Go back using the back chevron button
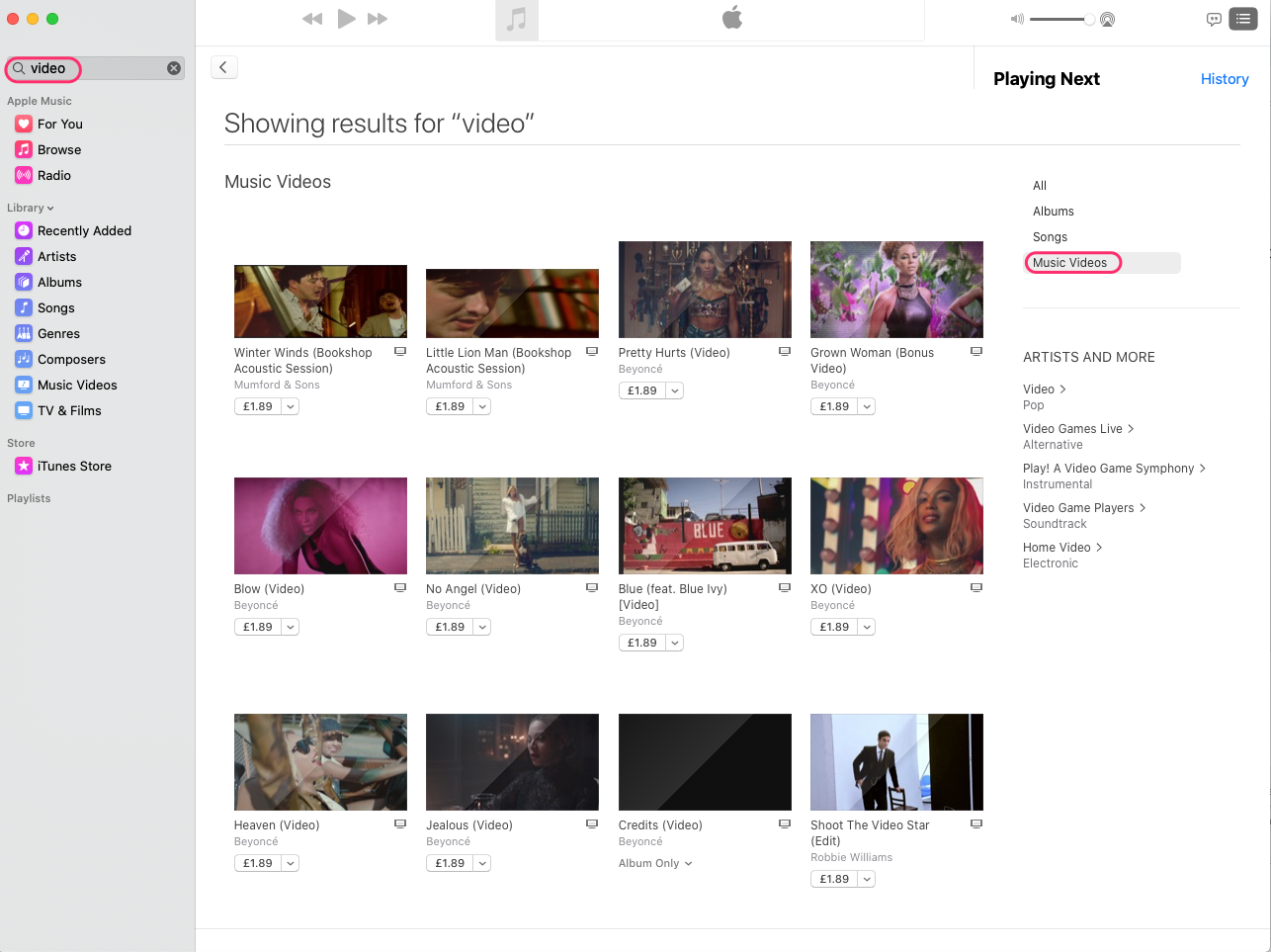 point(224,67)
